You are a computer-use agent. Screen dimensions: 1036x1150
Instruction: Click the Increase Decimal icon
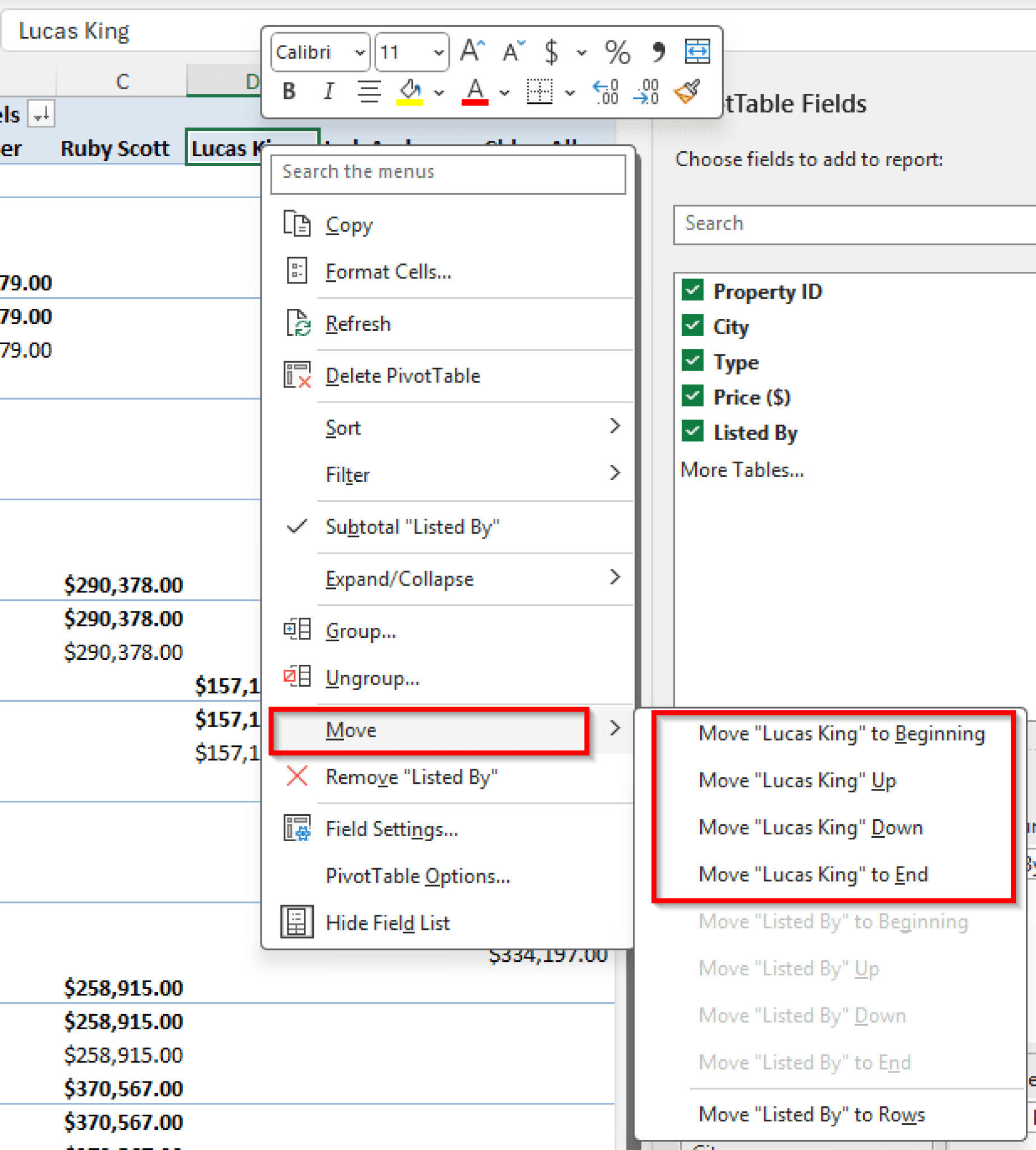pyautogui.click(x=605, y=92)
